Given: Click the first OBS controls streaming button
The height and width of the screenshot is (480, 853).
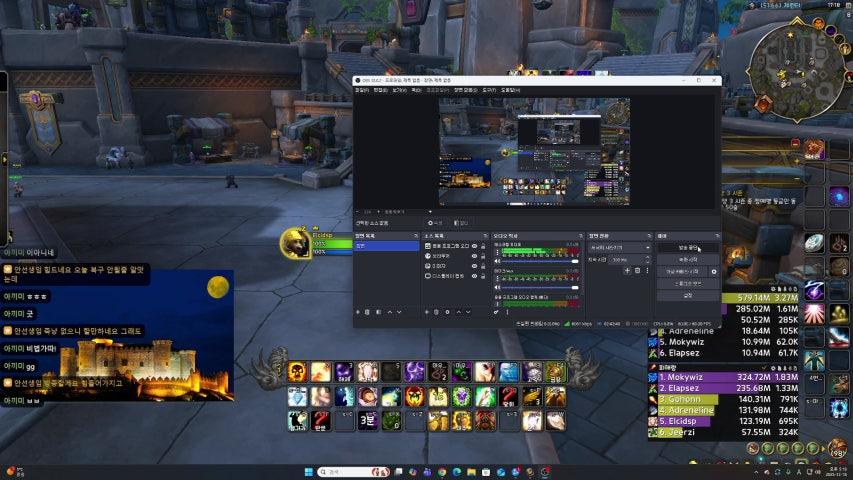Looking at the screenshot, I should (689, 248).
